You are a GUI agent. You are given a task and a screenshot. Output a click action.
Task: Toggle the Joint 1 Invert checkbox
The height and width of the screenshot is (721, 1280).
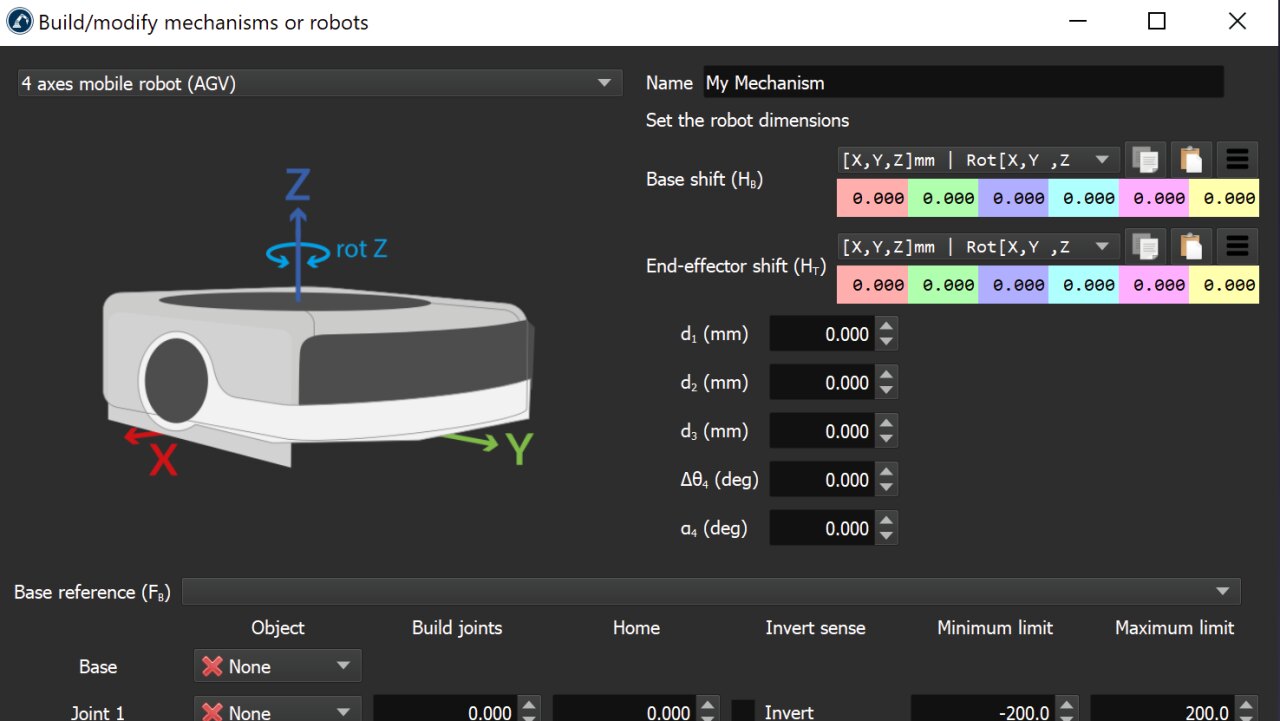pos(743,711)
